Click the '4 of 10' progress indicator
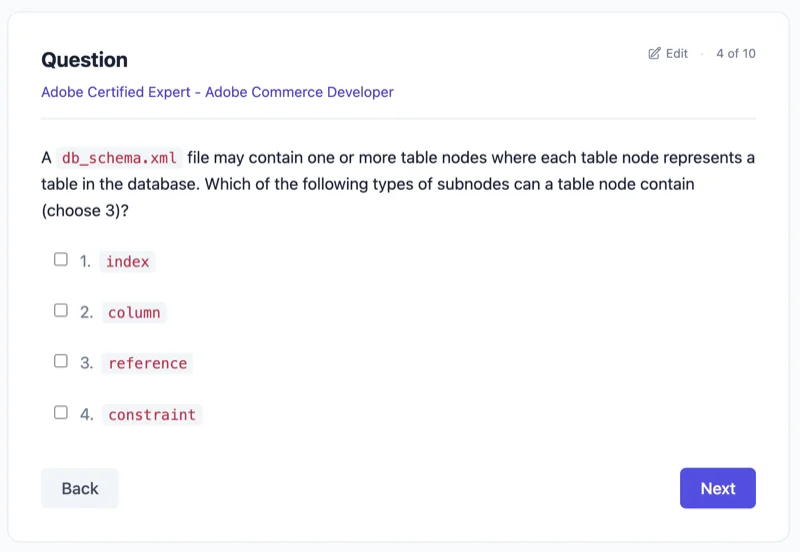Viewport: 800px width, 552px height. point(736,54)
